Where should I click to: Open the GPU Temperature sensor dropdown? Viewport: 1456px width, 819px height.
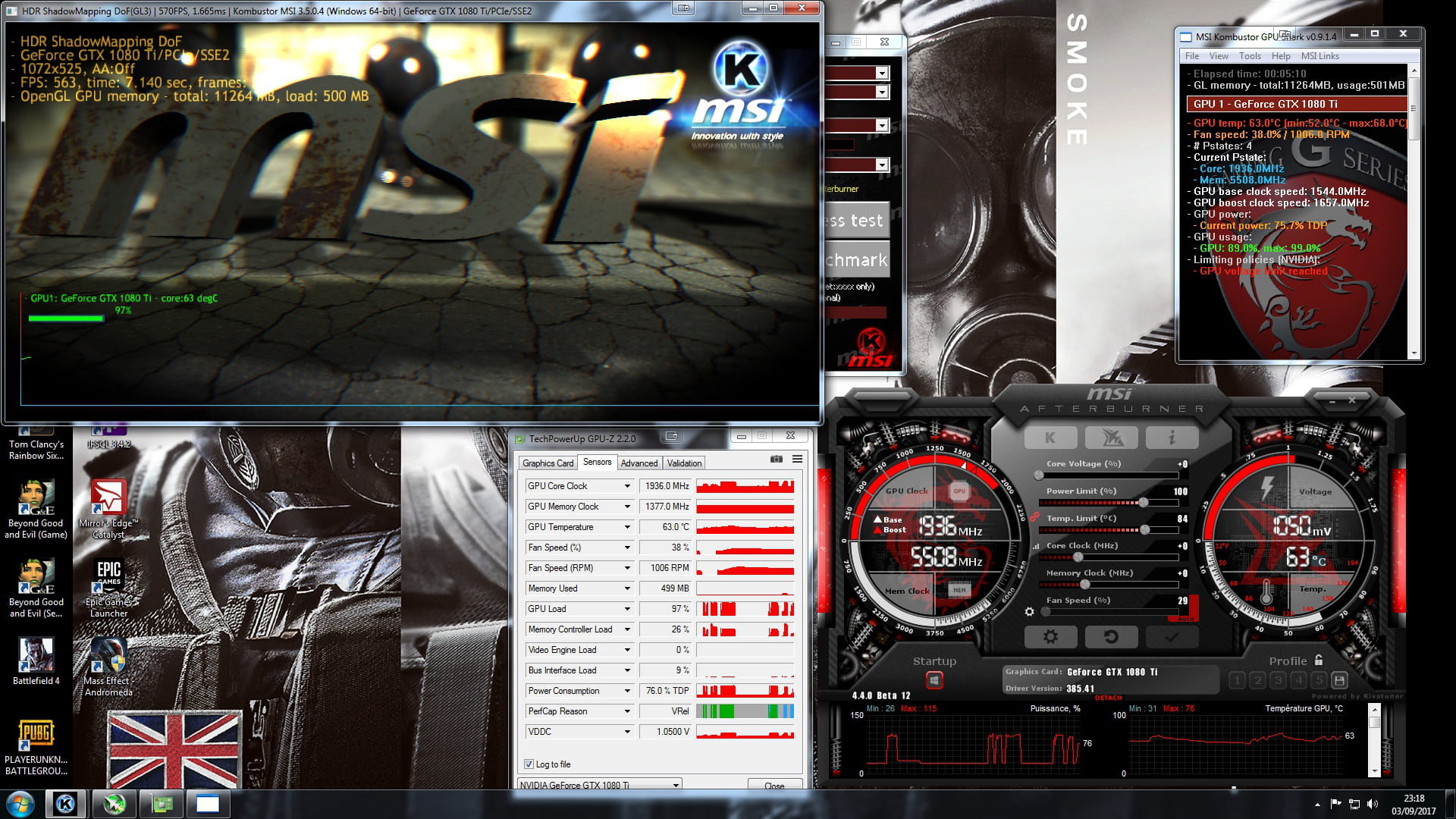point(627,527)
